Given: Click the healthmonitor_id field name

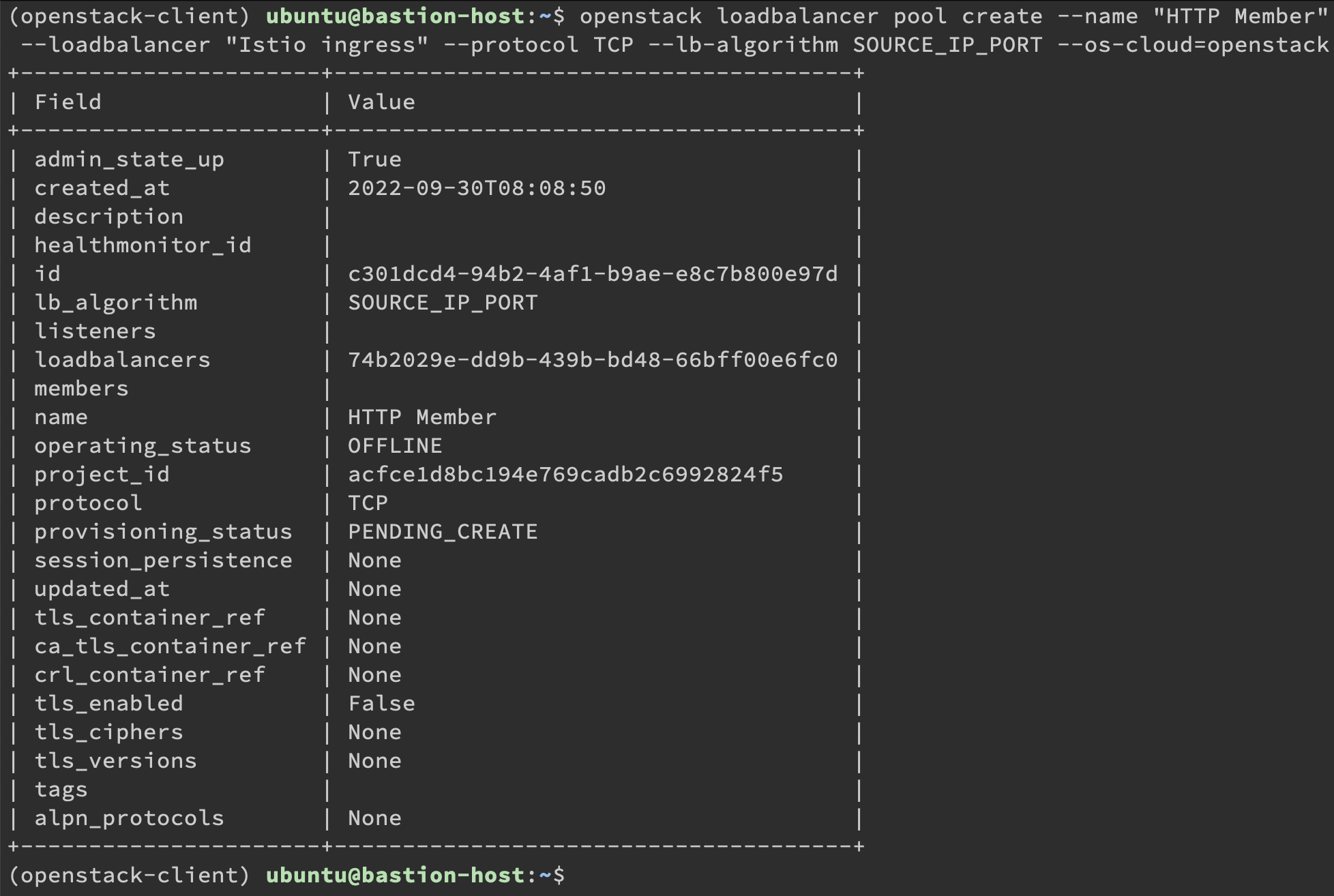Looking at the screenshot, I should pos(143,245).
